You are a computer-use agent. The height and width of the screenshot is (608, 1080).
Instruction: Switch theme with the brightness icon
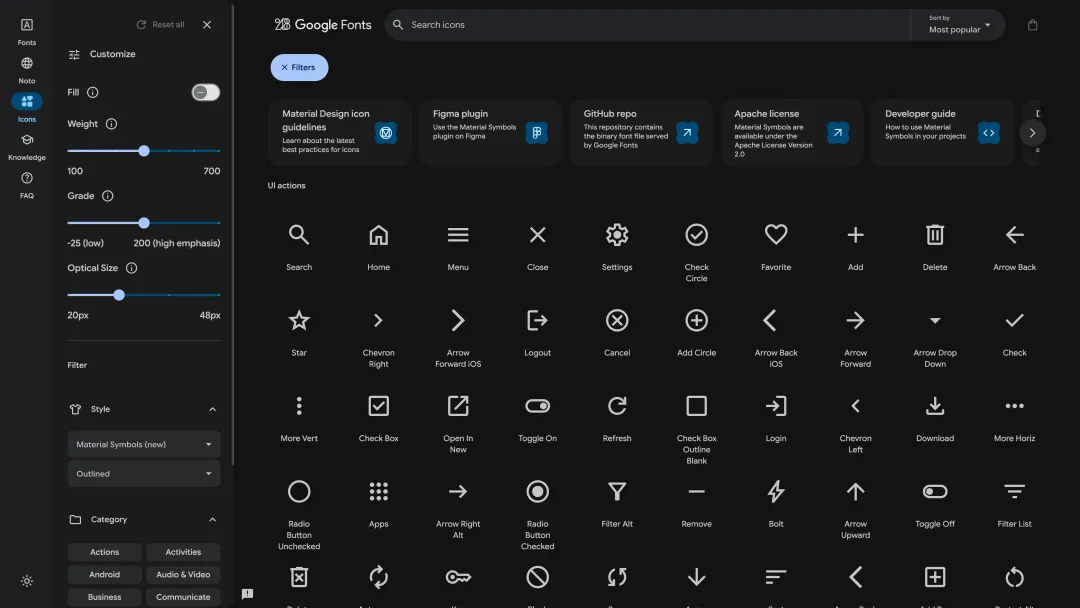pyautogui.click(x=27, y=581)
